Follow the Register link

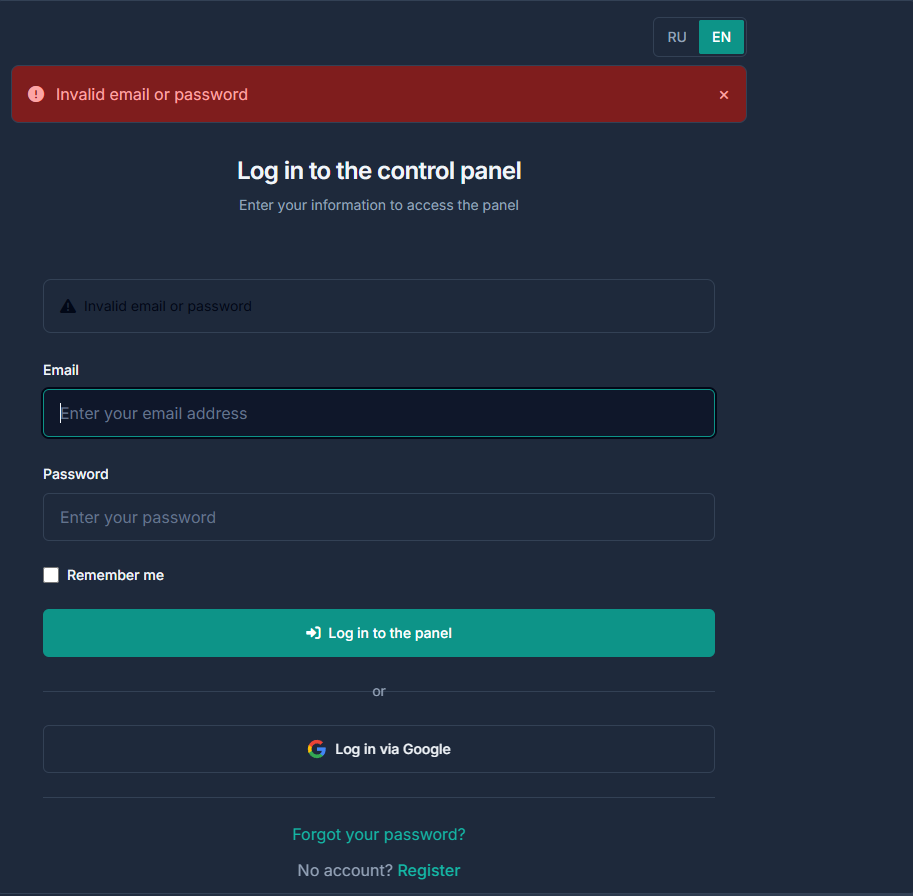point(429,870)
